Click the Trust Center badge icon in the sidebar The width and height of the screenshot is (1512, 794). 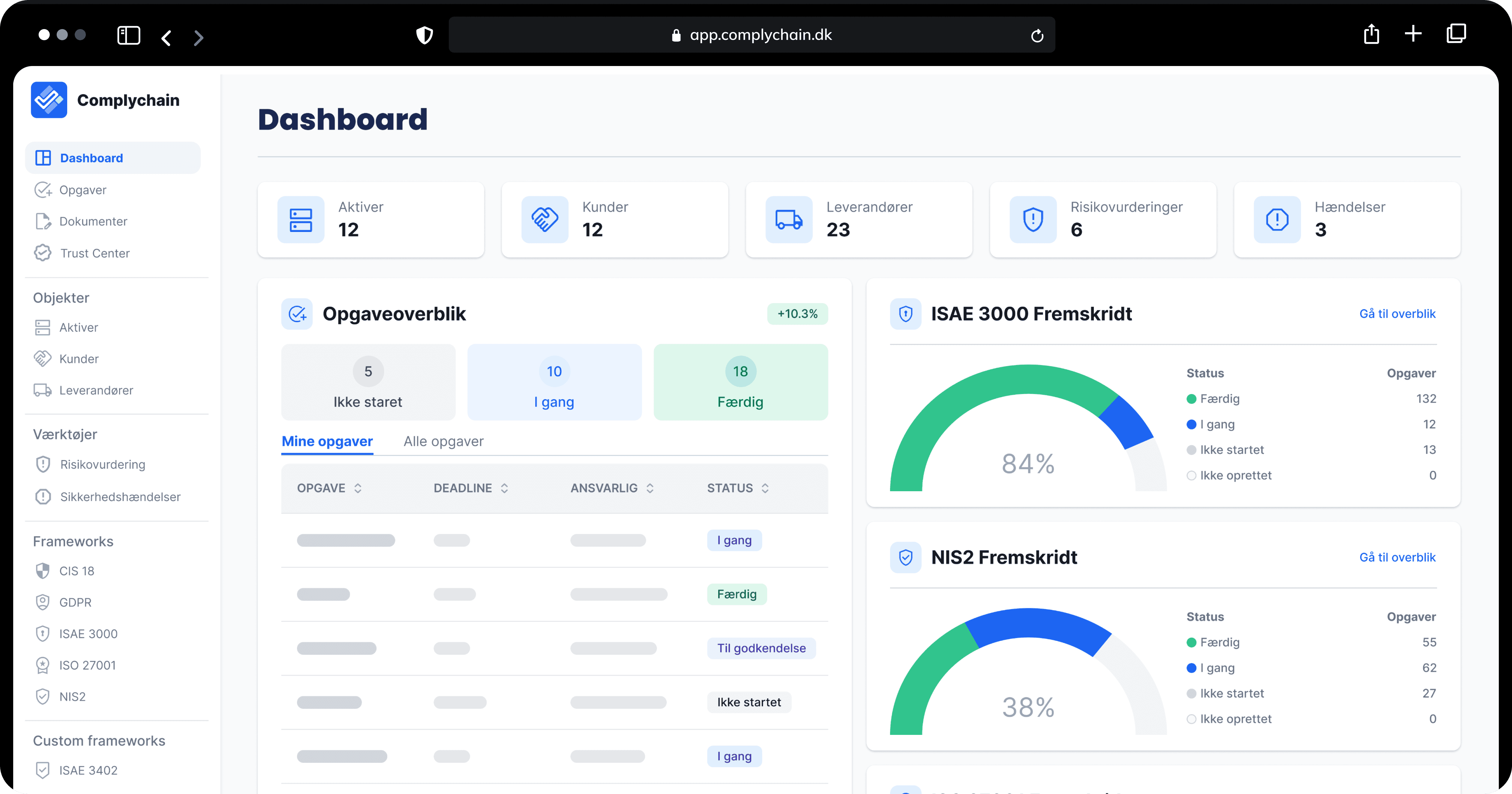[42, 253]
